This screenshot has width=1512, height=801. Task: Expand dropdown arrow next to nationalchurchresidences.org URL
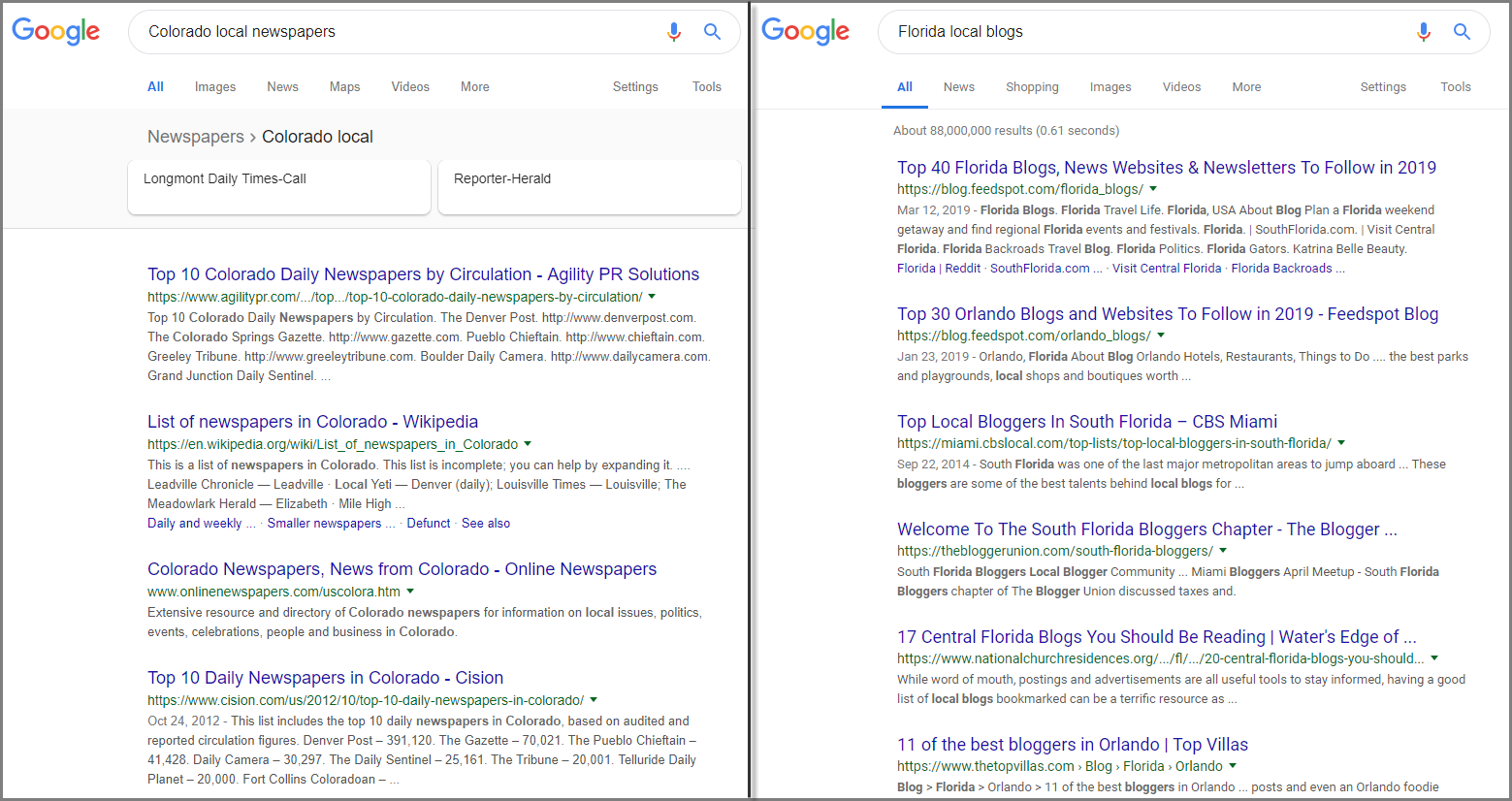tap(1434, 658)
